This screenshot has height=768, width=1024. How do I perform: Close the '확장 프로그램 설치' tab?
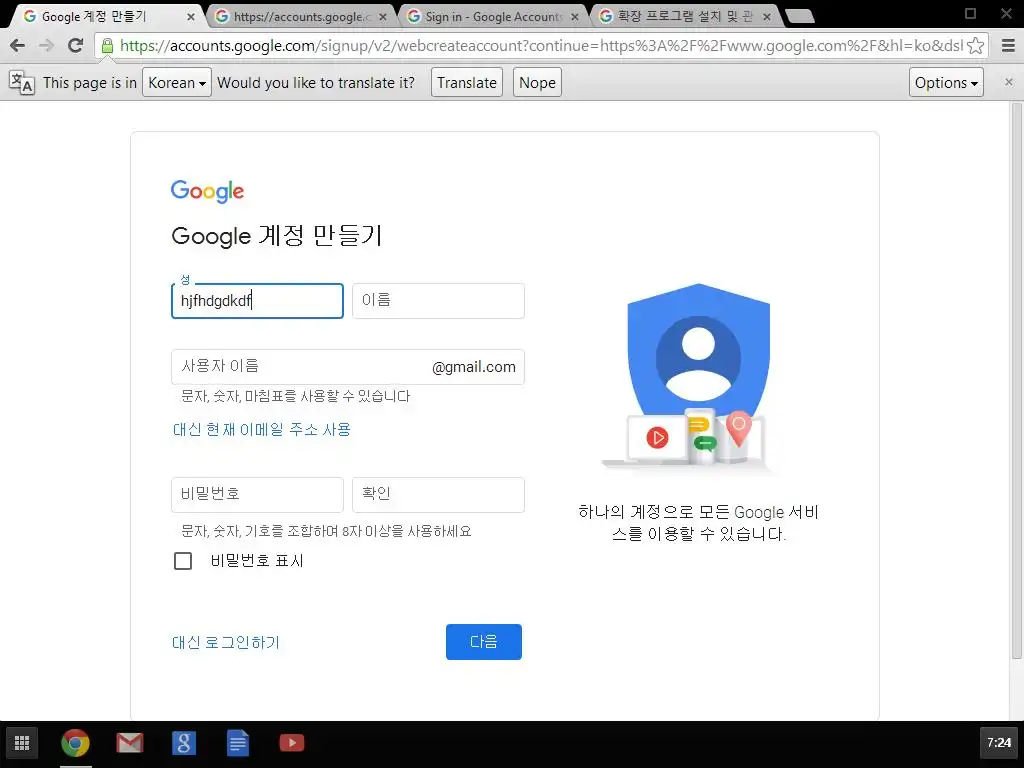point(767,17)
